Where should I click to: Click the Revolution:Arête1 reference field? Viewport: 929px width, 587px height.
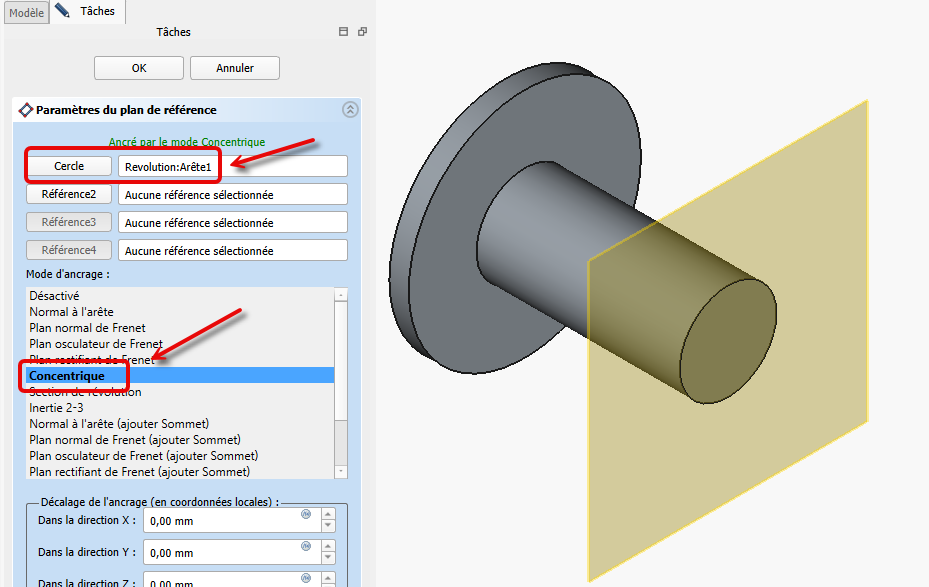pyautogui.click(x=232, y=166)
